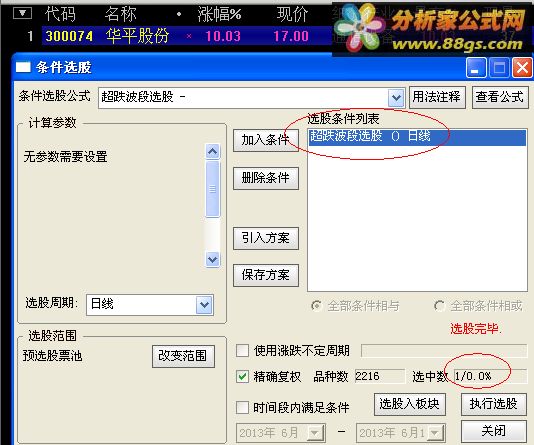Click the down arrow of 计算参数 scrollbar

pos(213,259)
